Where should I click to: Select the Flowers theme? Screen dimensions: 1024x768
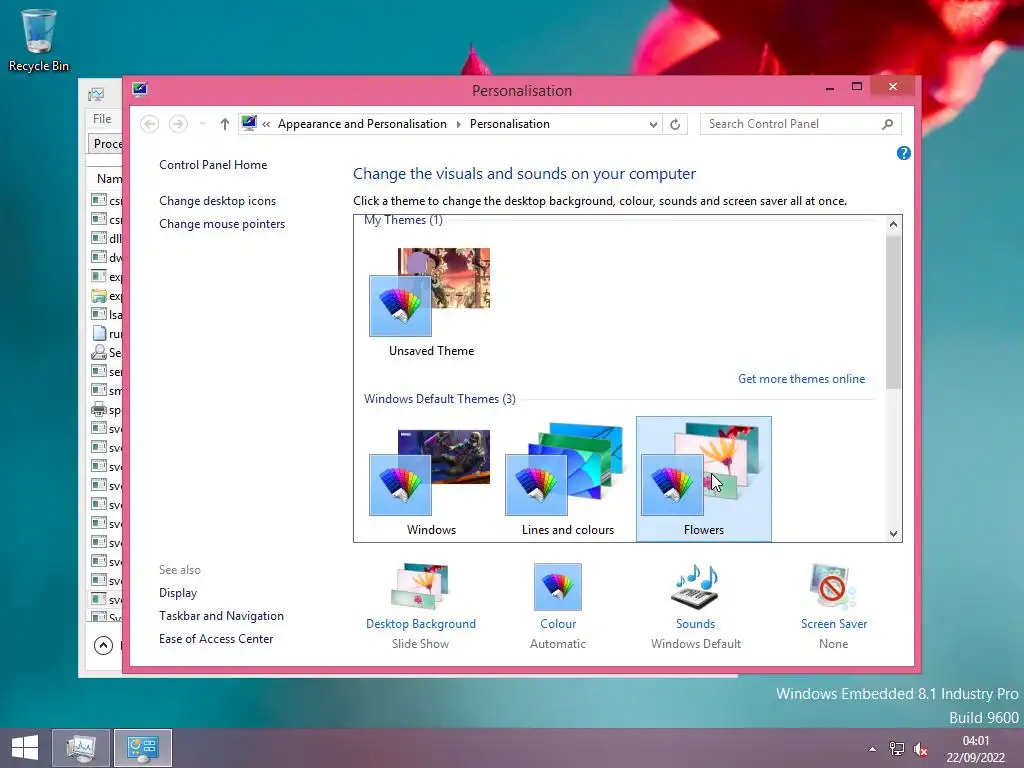703,479
